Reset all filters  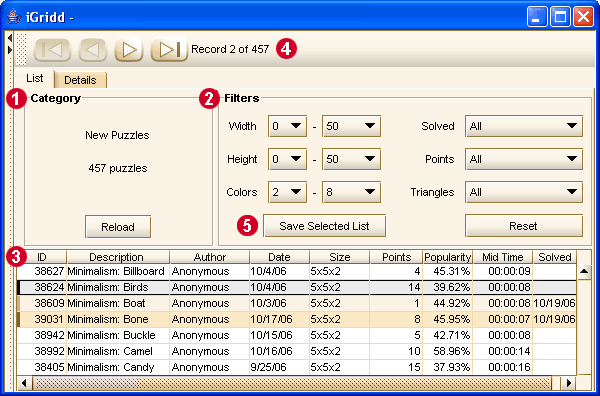[523, 226]
